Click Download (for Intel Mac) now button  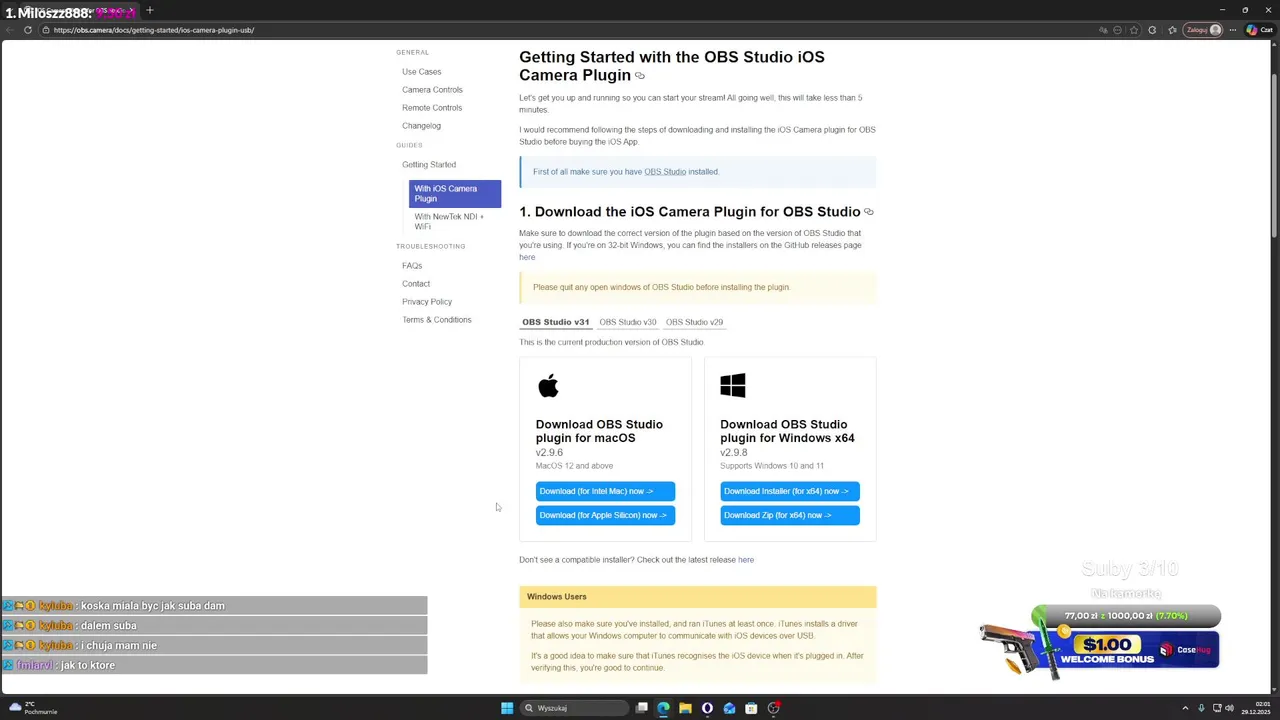[x=605, y=491]
